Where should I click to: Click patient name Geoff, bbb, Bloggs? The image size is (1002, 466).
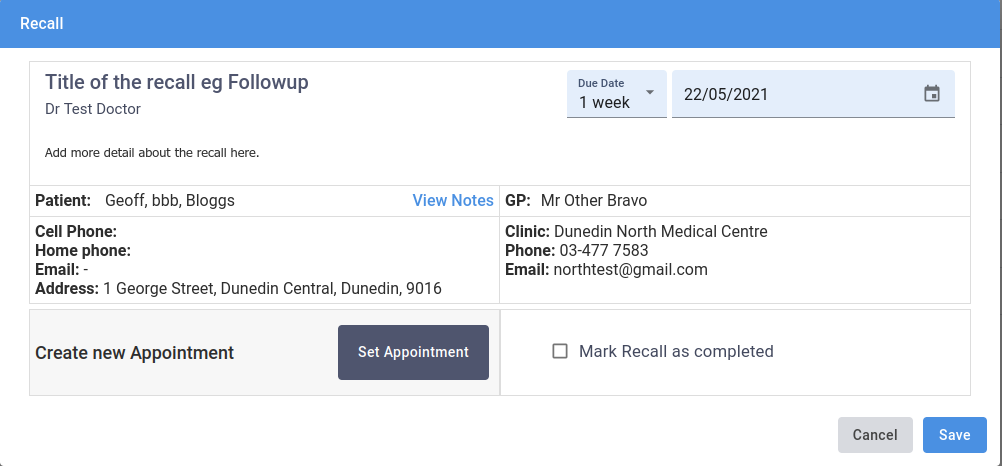[170, 200]
